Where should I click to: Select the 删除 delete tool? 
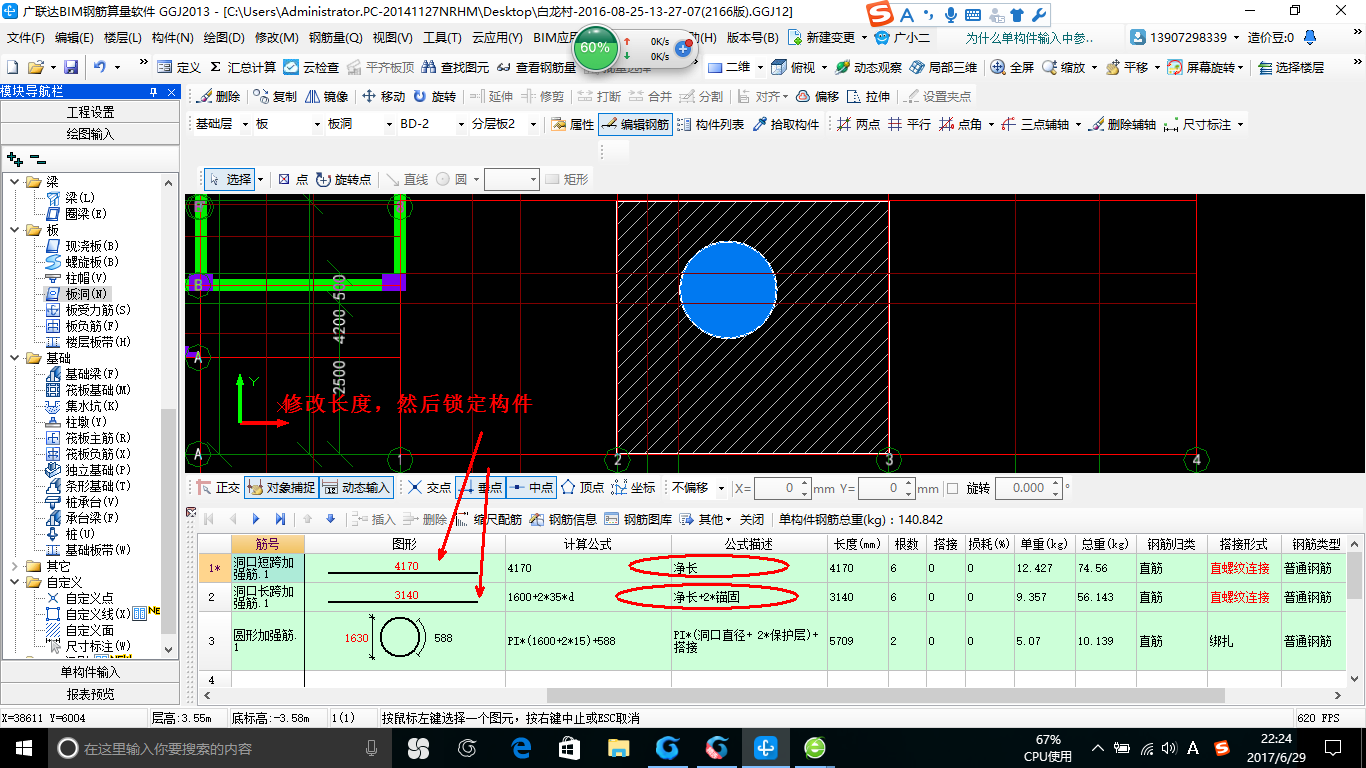click(218, 97)
